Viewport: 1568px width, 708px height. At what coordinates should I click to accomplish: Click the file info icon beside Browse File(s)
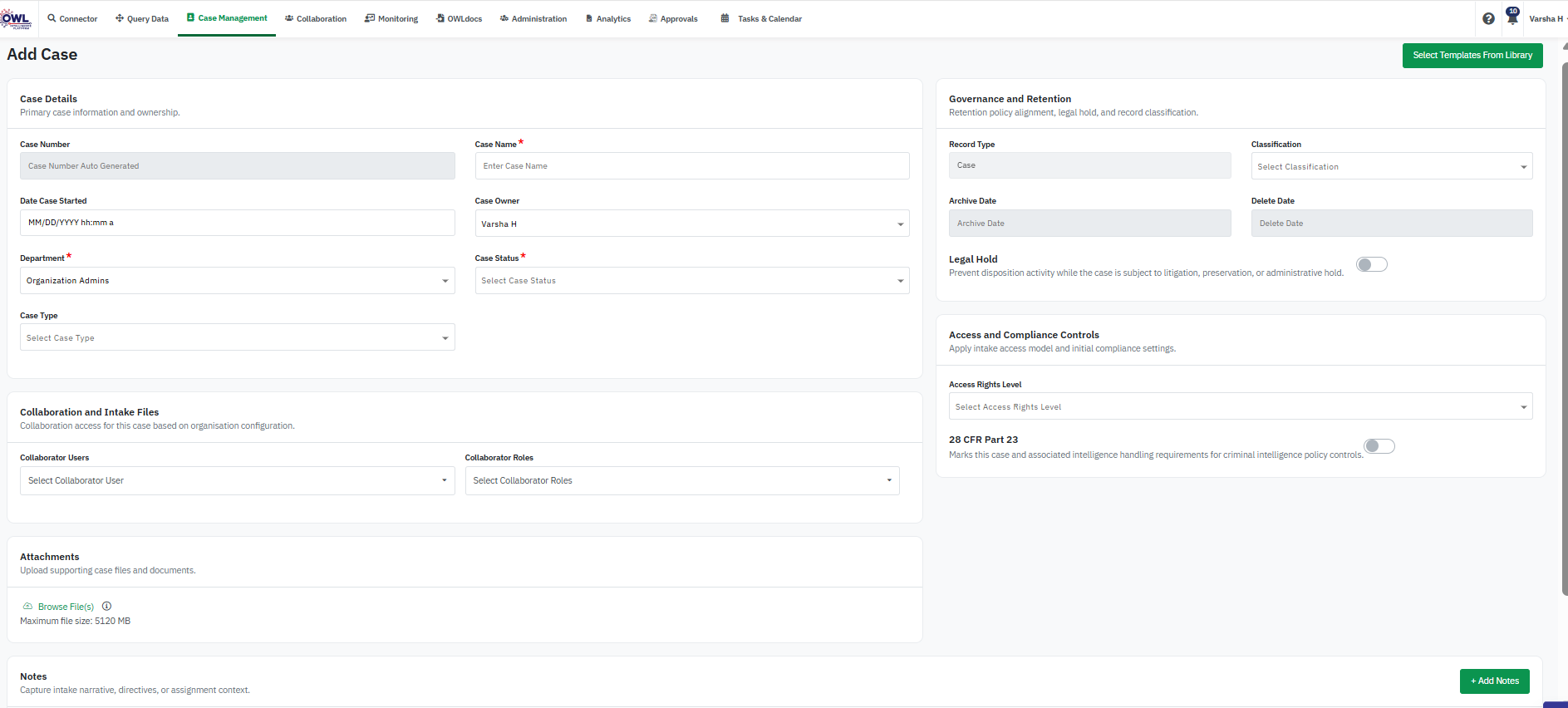pos(106,607)
